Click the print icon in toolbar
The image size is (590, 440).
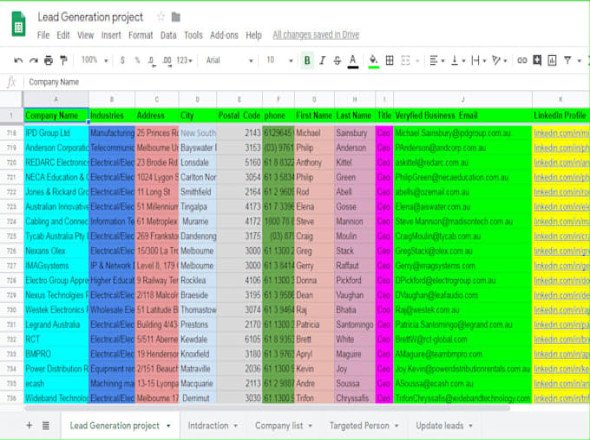click(x=49, y=60)
